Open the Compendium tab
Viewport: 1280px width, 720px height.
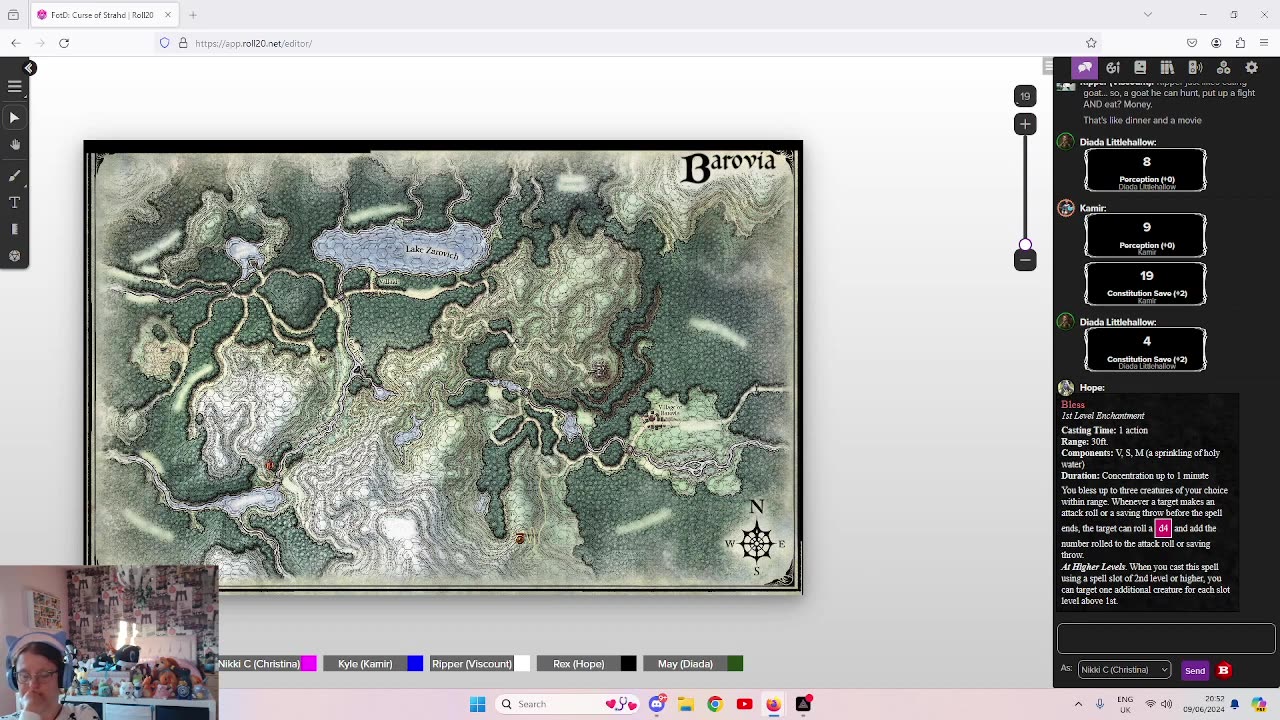1167,67
